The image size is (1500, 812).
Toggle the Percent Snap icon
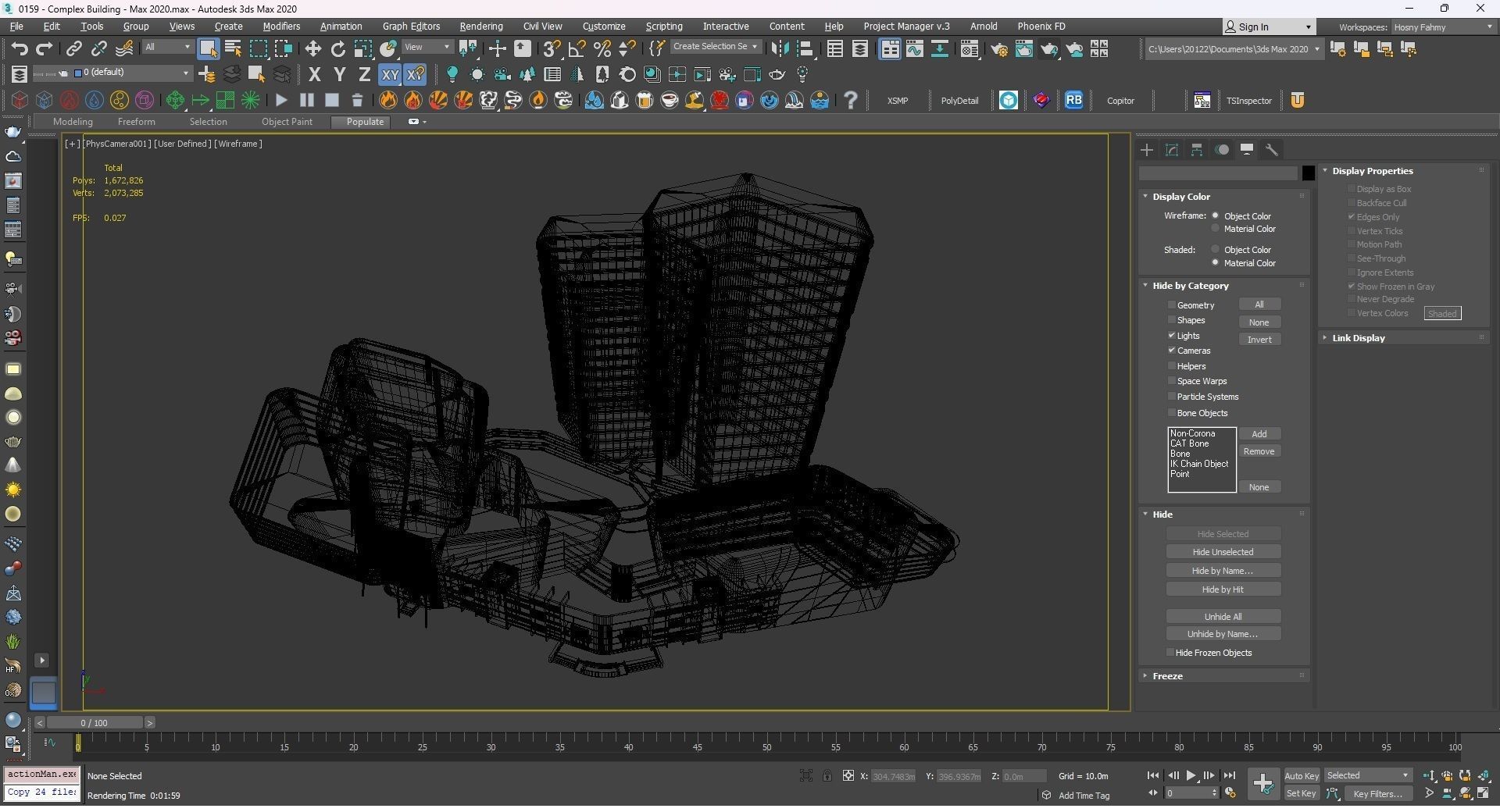coord(602,49)
